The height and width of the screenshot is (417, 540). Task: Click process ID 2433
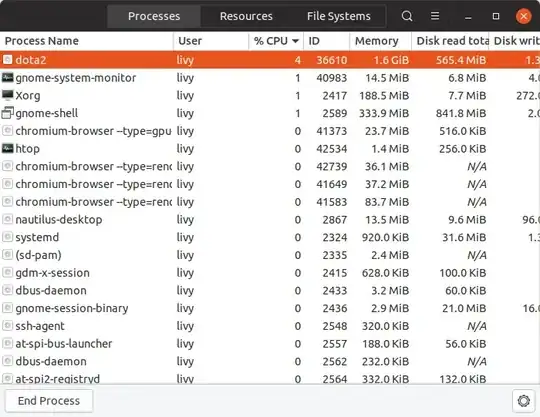[x=334, y=290]
